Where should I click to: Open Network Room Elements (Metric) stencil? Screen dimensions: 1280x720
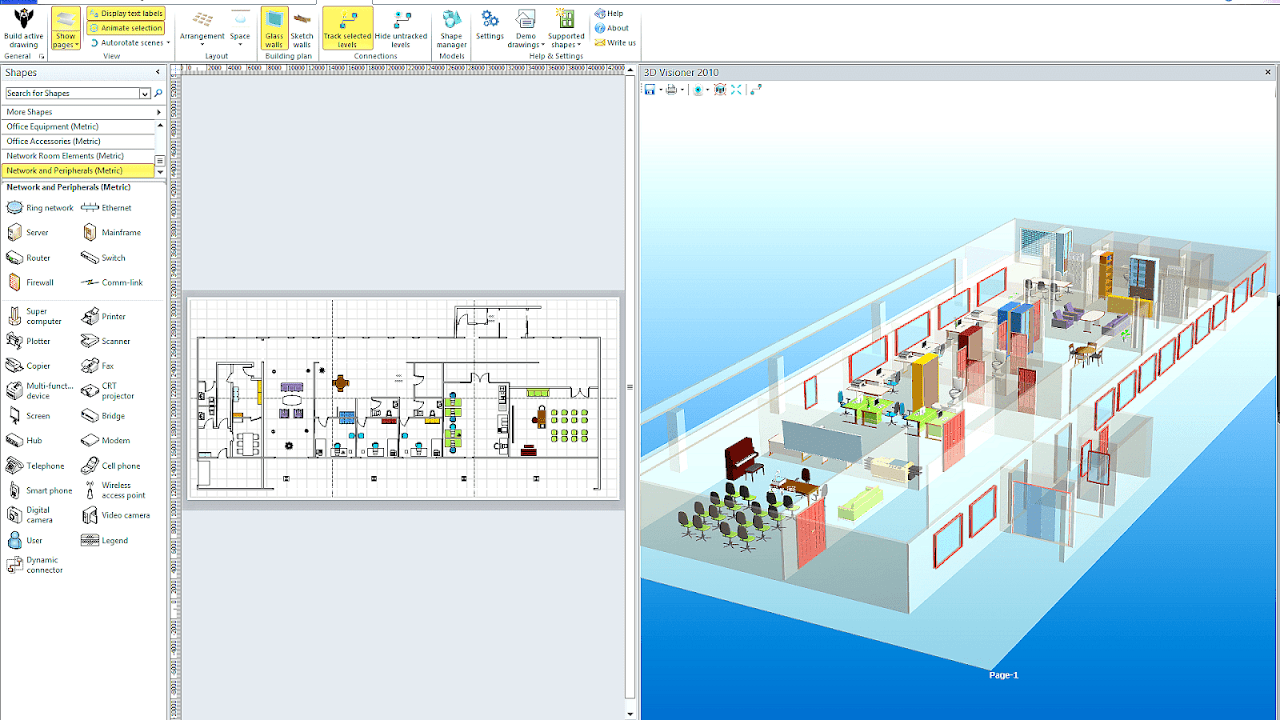[78, 156]
